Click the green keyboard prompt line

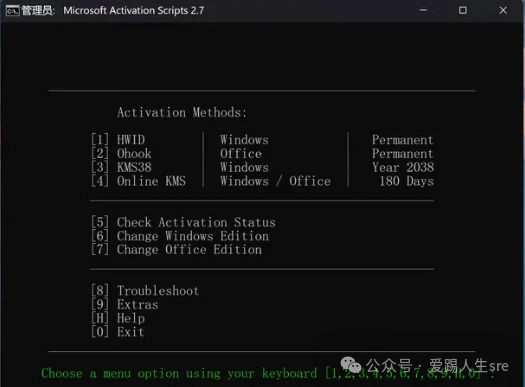click(x=268, y=373)
